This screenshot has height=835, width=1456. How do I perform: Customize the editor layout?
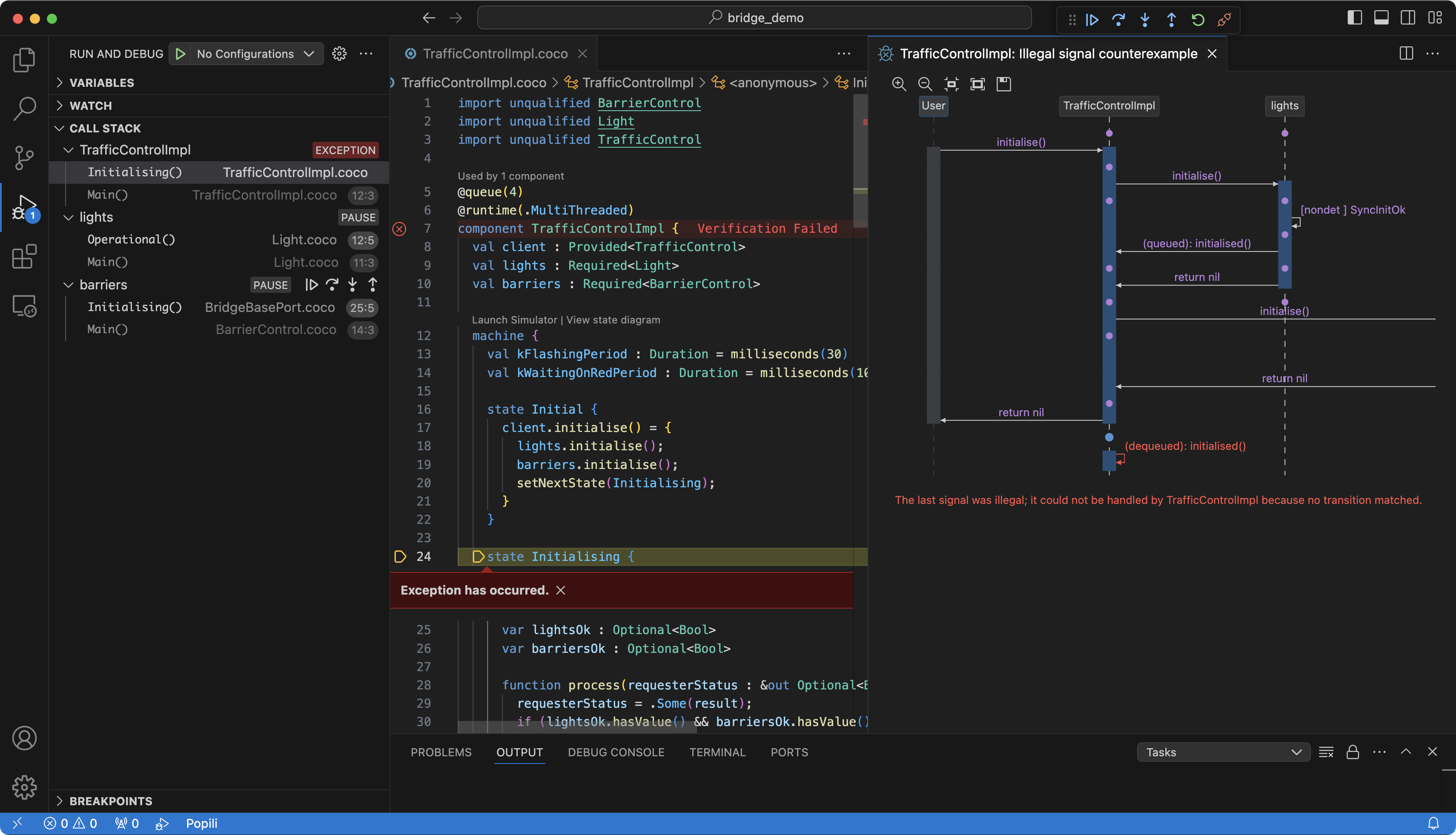point(1435,18)
